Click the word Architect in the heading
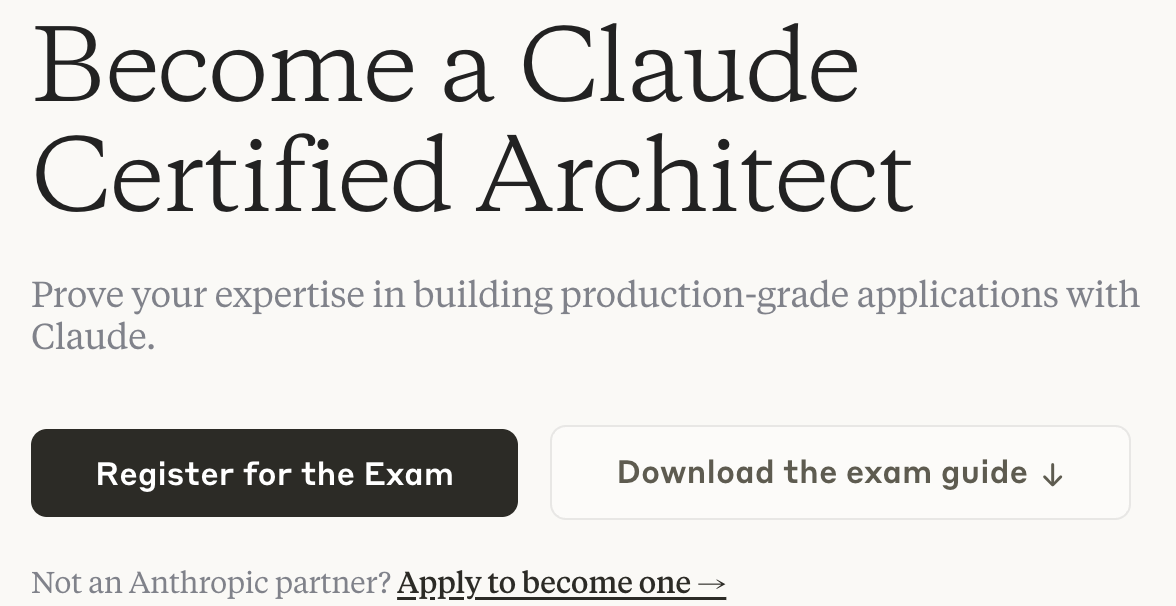This screenshot has height=606, width=1176. click(x=695, y=177)
